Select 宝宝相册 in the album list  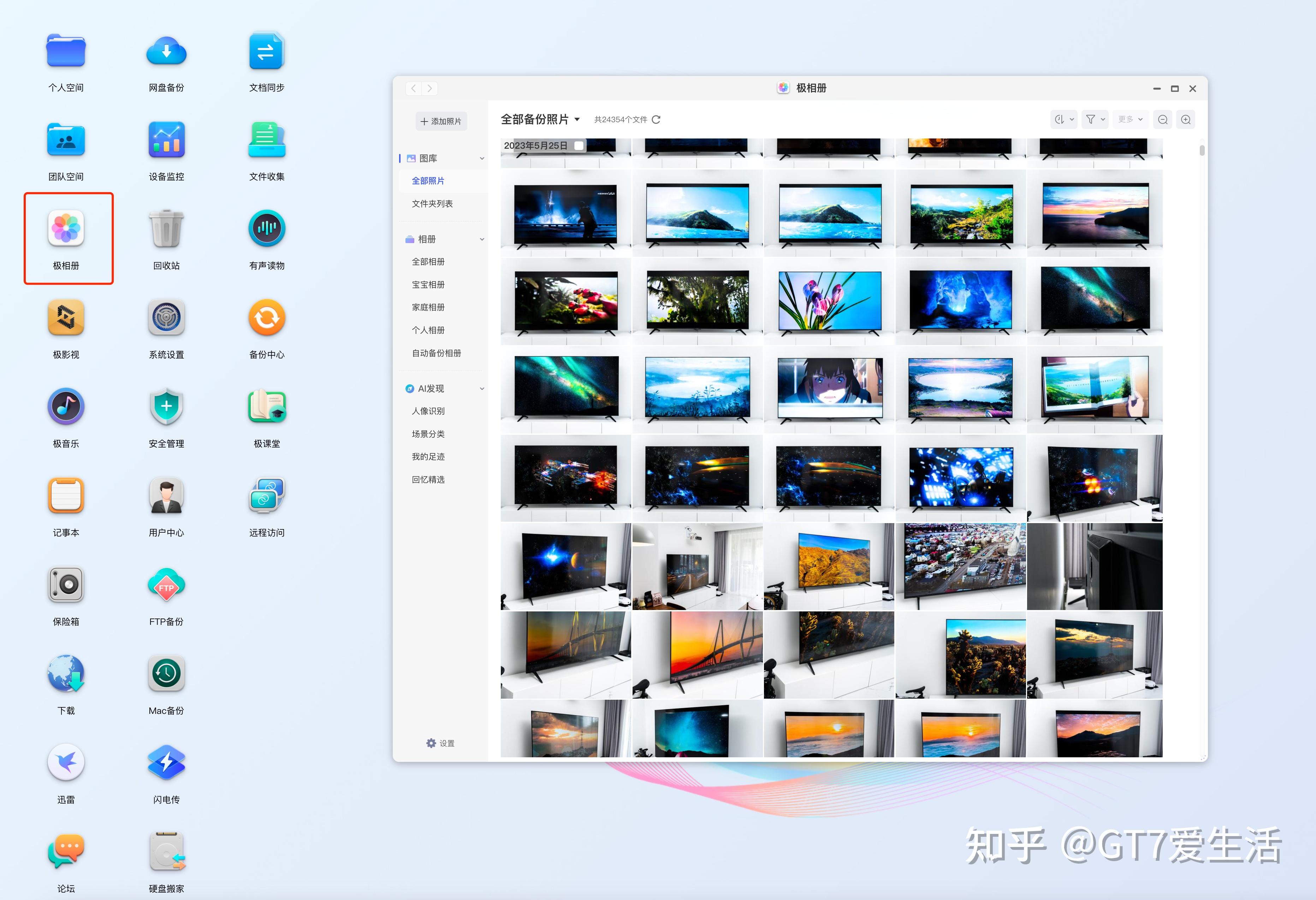pyautogui.click(x=428, y=284)
